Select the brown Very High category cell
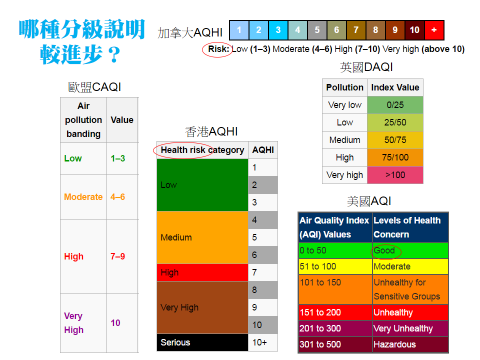This screenshot has height=360, width=480. click(x=202, y=307)
